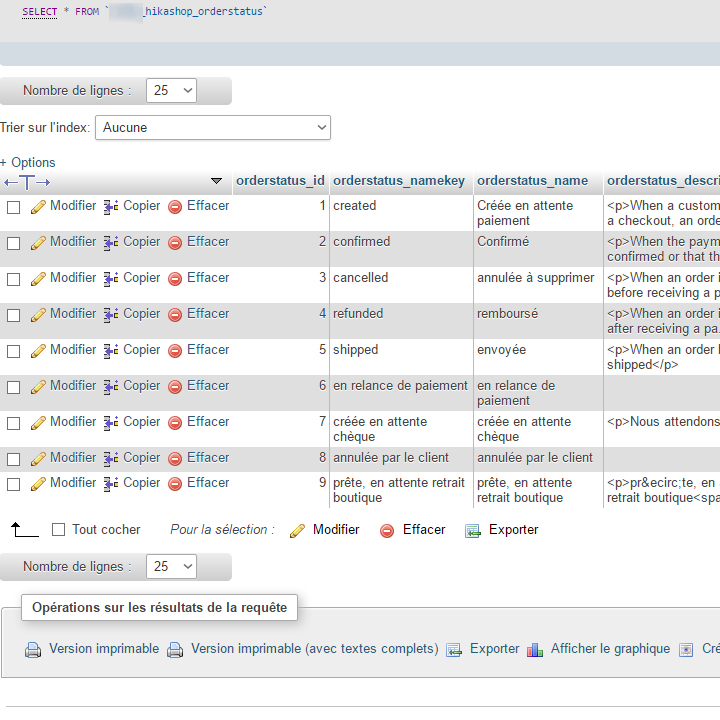Click Version imprimable (avec textes complets) link
720x720 pixels.
[x=314, y=649]
